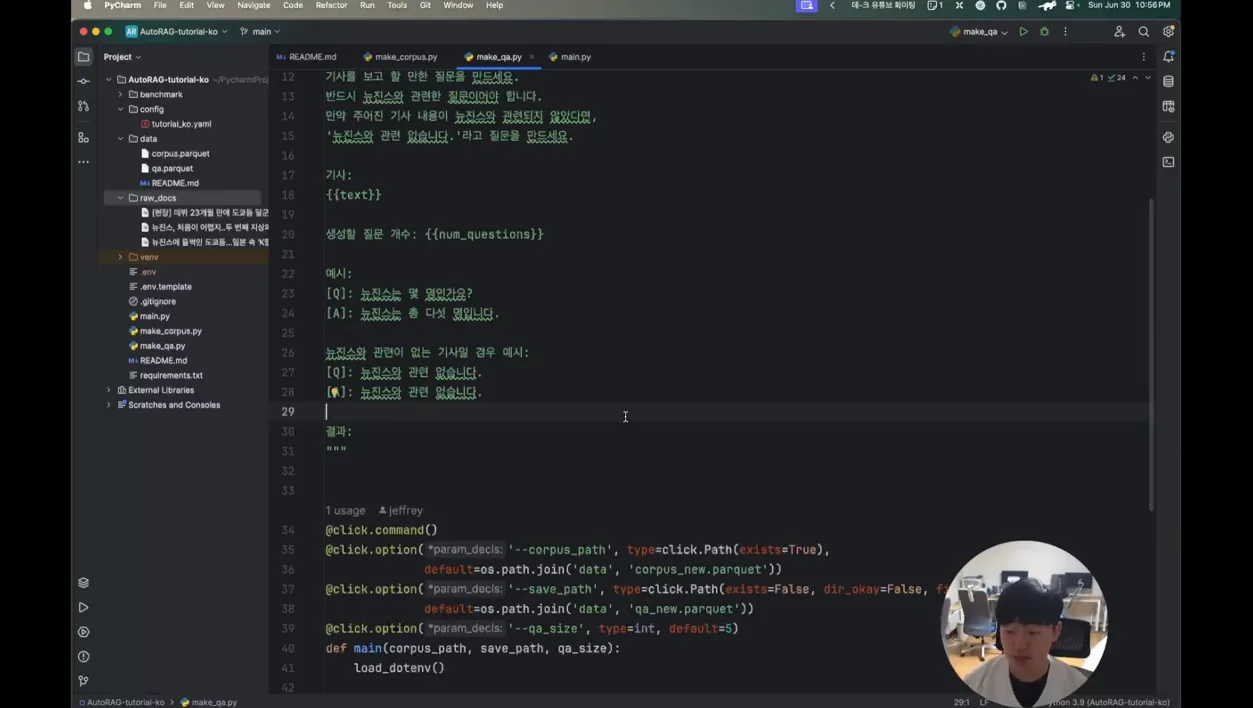Open IDE settings gear icon
The height and width of the screenshot is (708, 1253).
point(1168,32)
